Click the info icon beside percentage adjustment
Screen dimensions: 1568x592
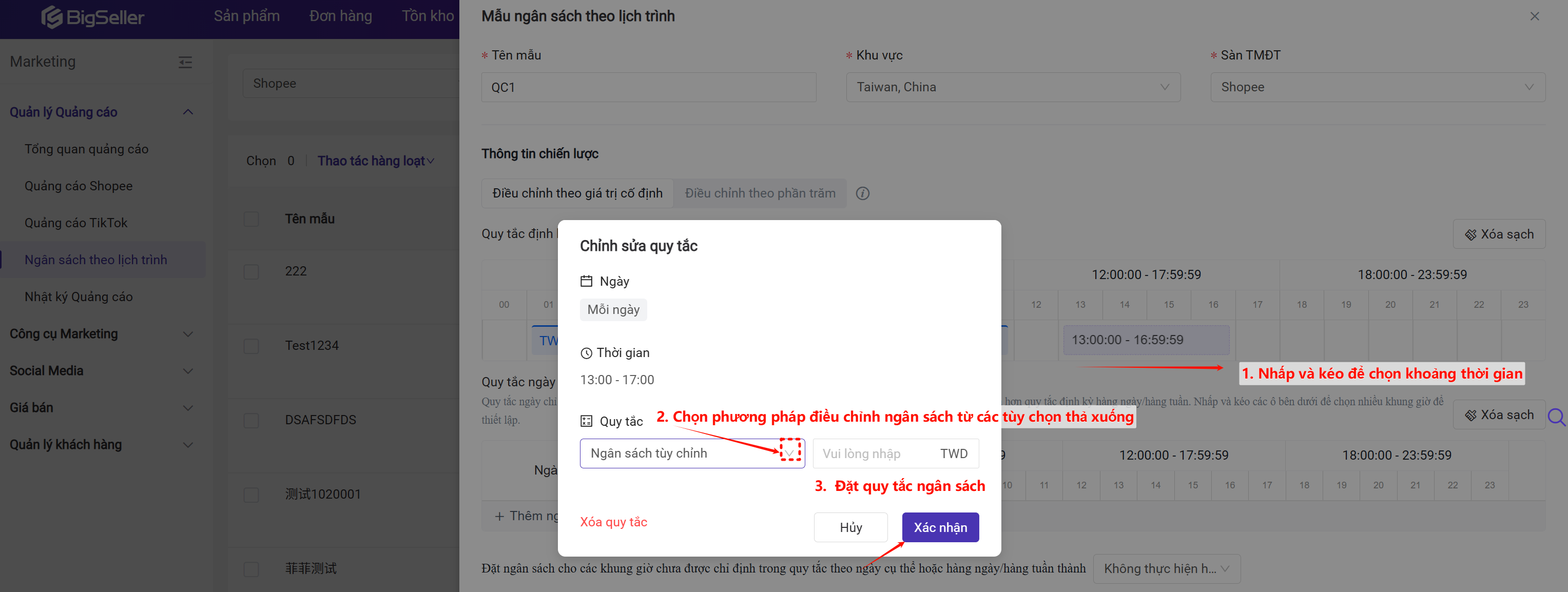(862, 193)
